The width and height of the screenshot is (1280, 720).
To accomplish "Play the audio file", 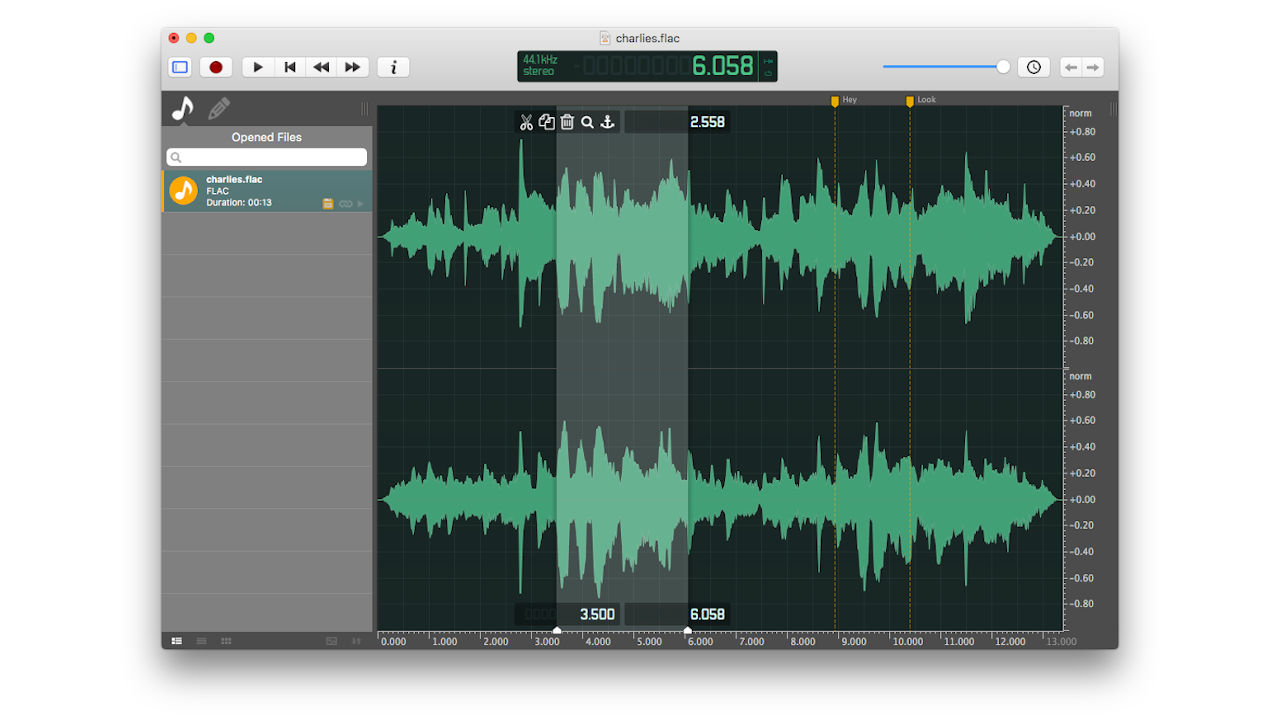I will (258, 67).
